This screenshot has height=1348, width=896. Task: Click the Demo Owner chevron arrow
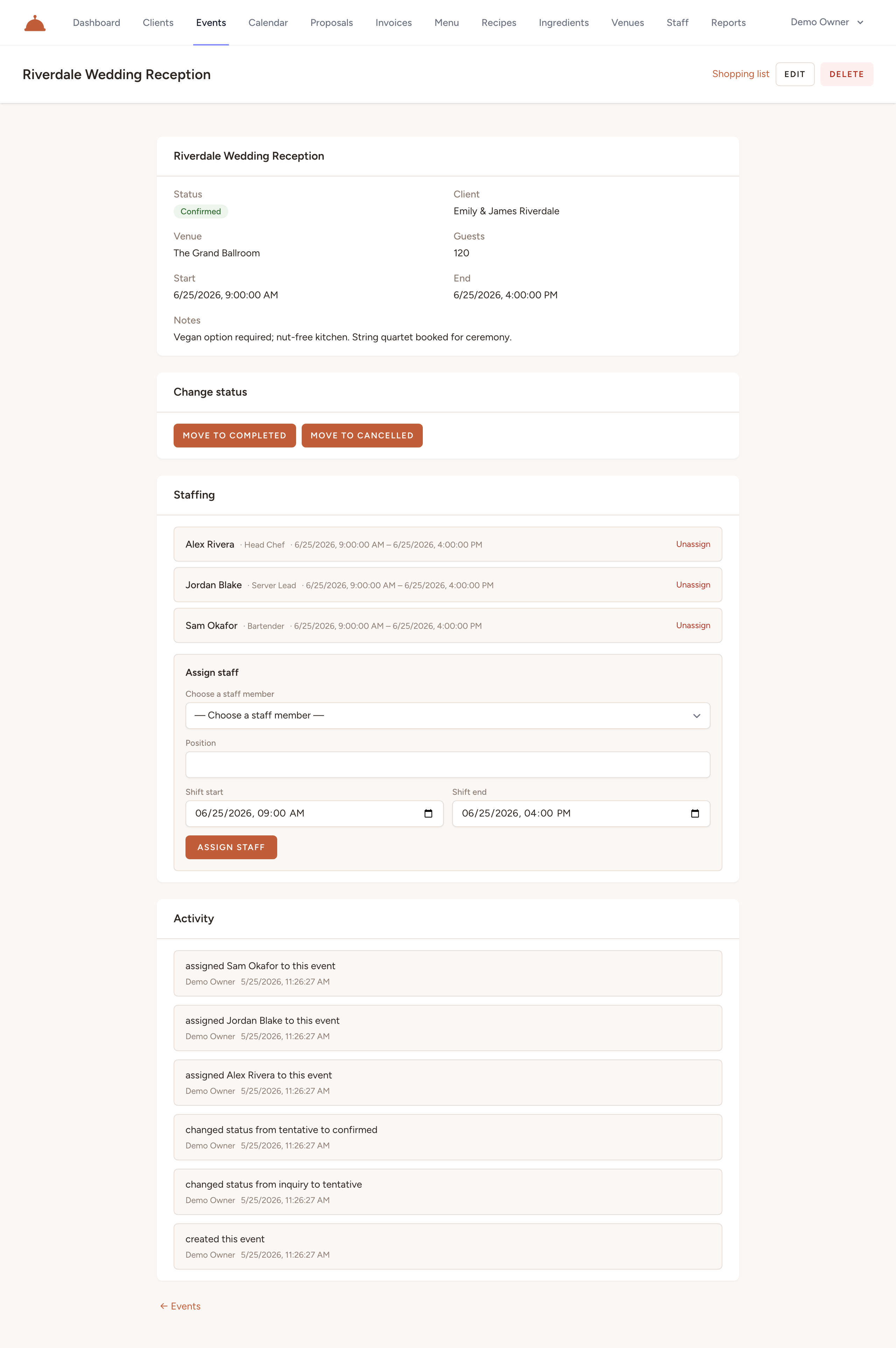(x=860, y=22)
